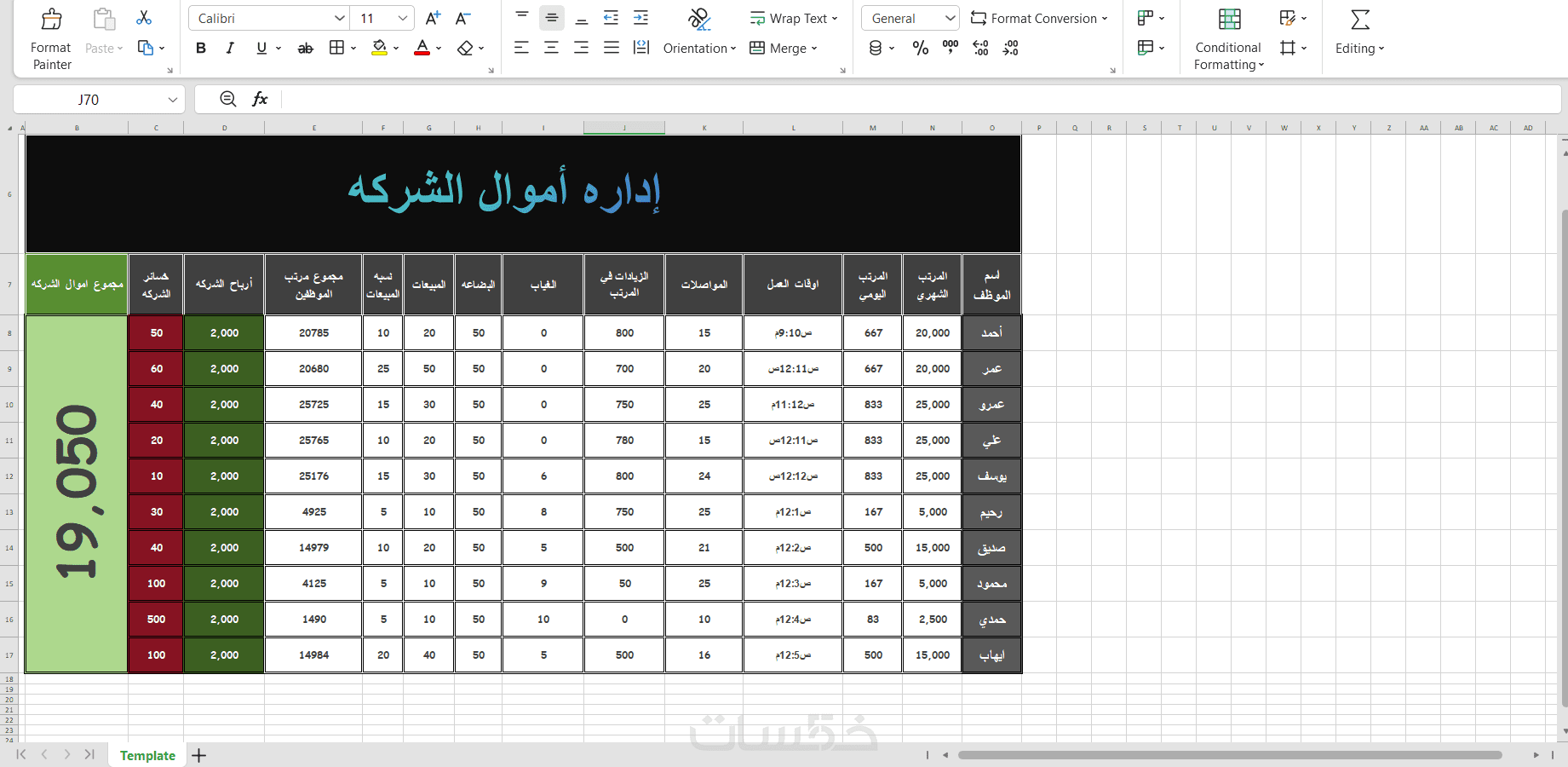Go to the last sheet tab
Viewport: 1568px width, 767px height.
tap(89, 754)
